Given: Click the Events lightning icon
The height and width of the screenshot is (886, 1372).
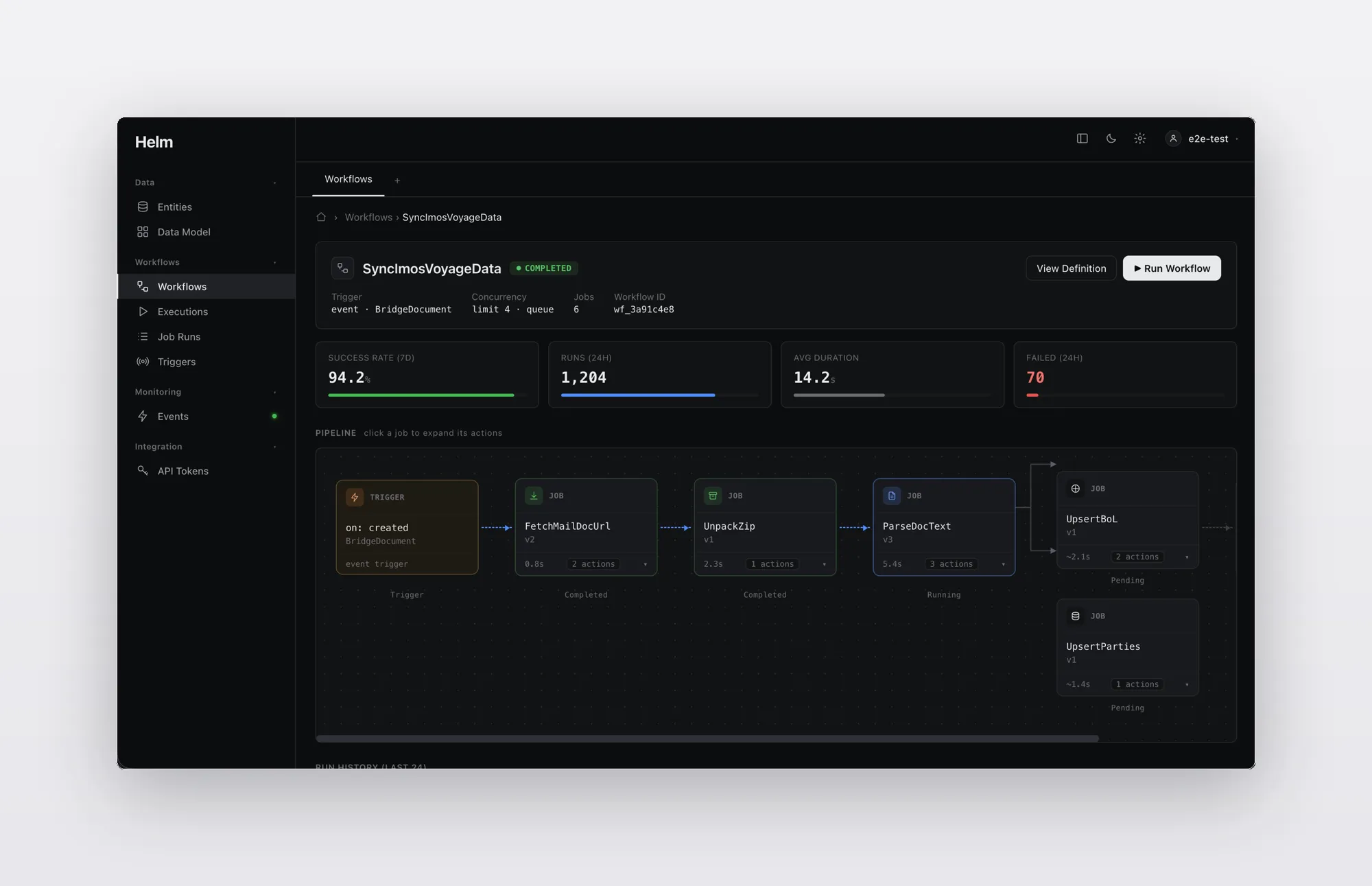Looking at the screenshot, I should click(x=143, y=416).
